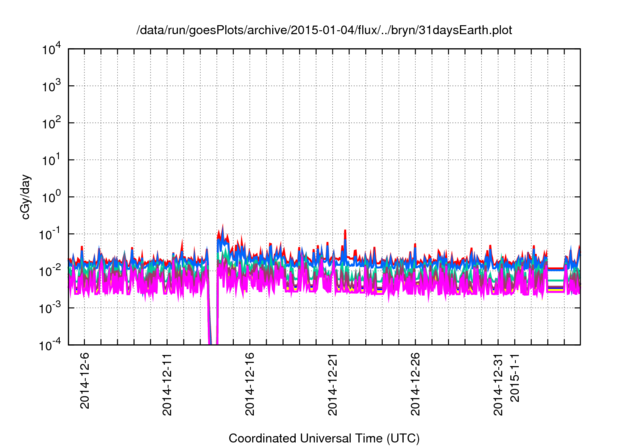Viewport: 640px width, 448px height.
Task: Click the 10^3 y-axis tick label
Action: (52, 87)
